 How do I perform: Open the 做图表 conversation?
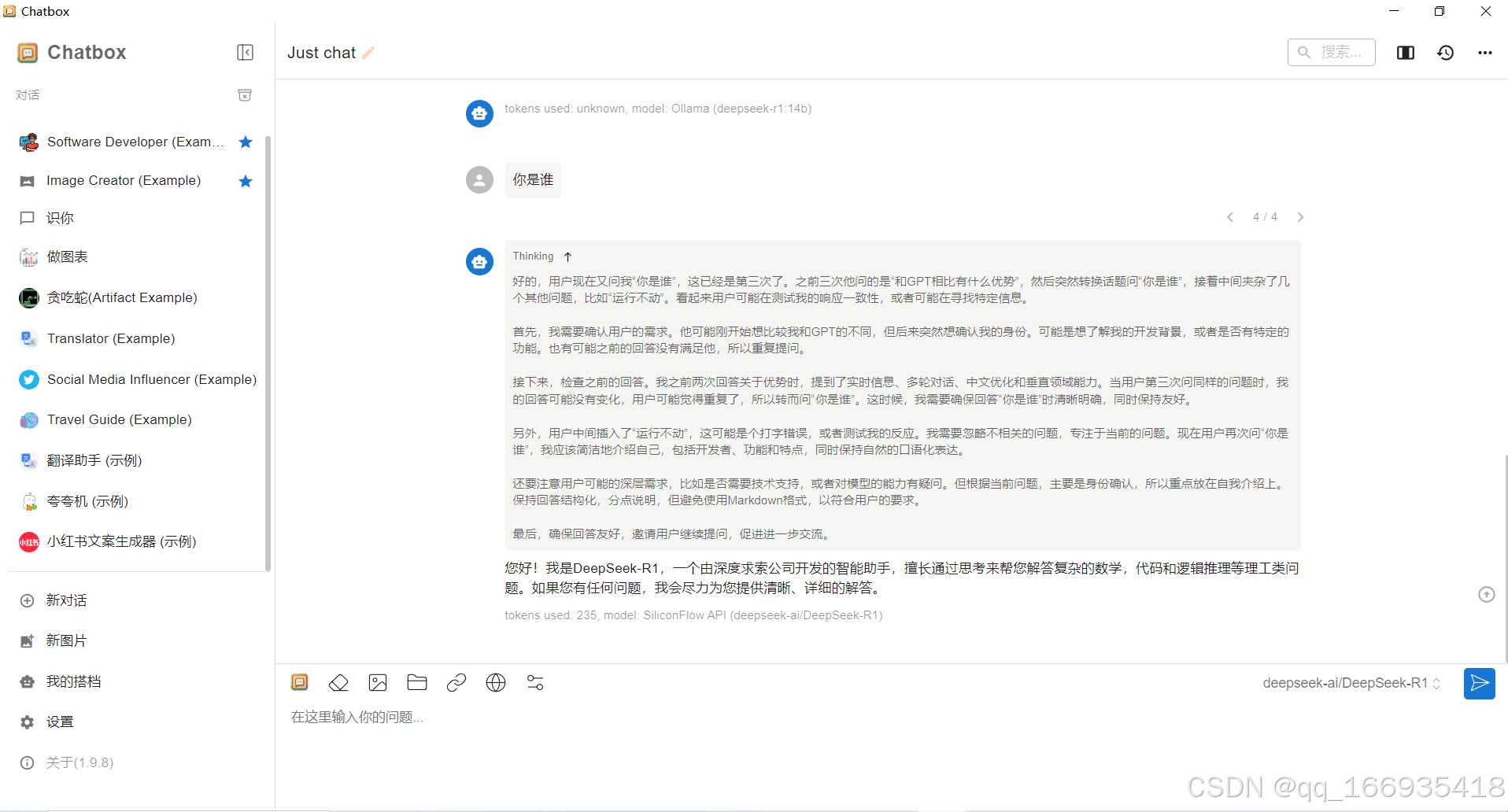click(x=135, y=257)
